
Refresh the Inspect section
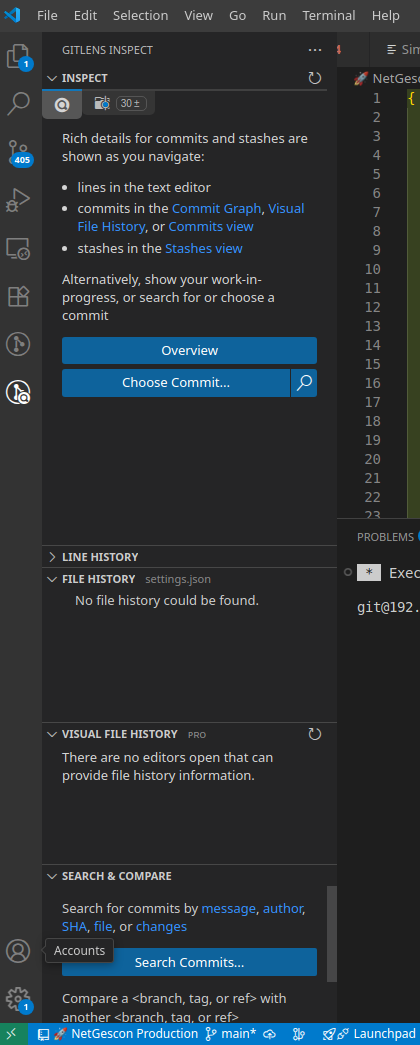[315, 78]
